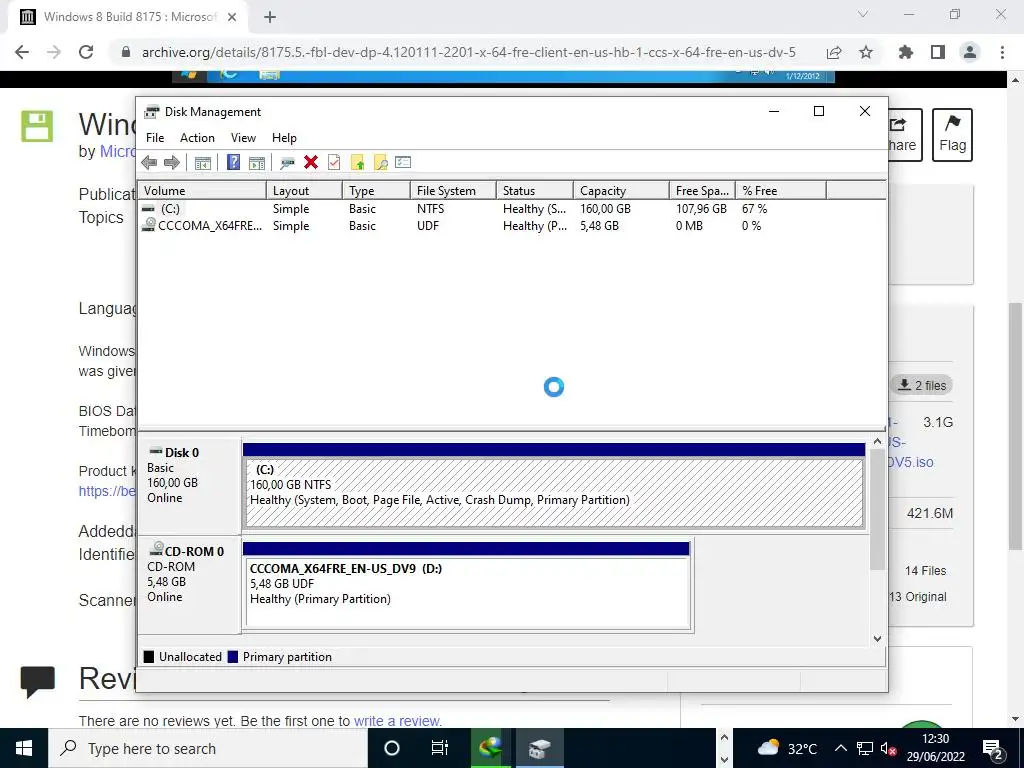Open a new browser tab
Viewport: 1024px width, 768px height.
point(270,18)
